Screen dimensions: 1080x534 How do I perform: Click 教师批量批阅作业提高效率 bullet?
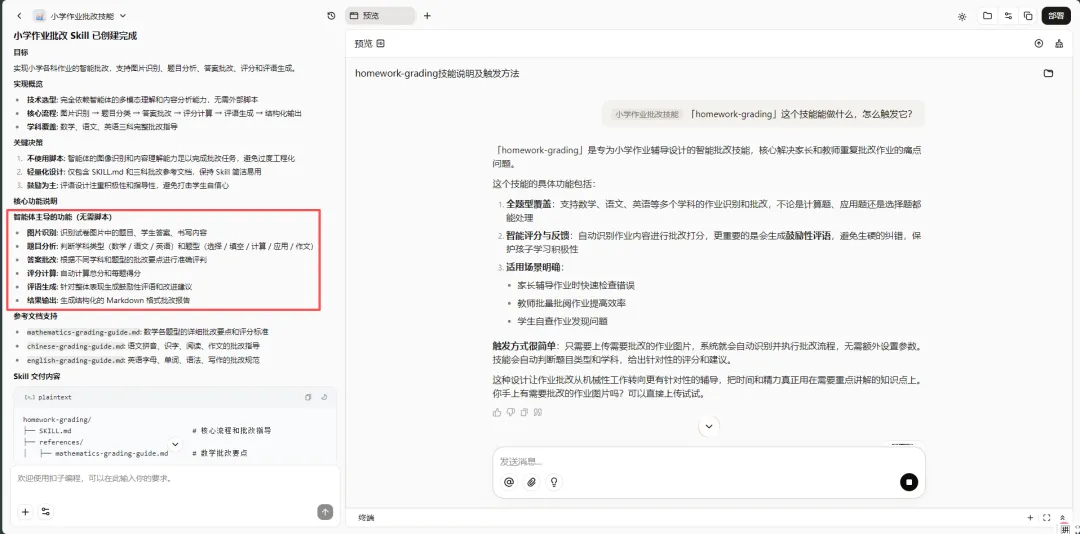[x=572, y=303]
